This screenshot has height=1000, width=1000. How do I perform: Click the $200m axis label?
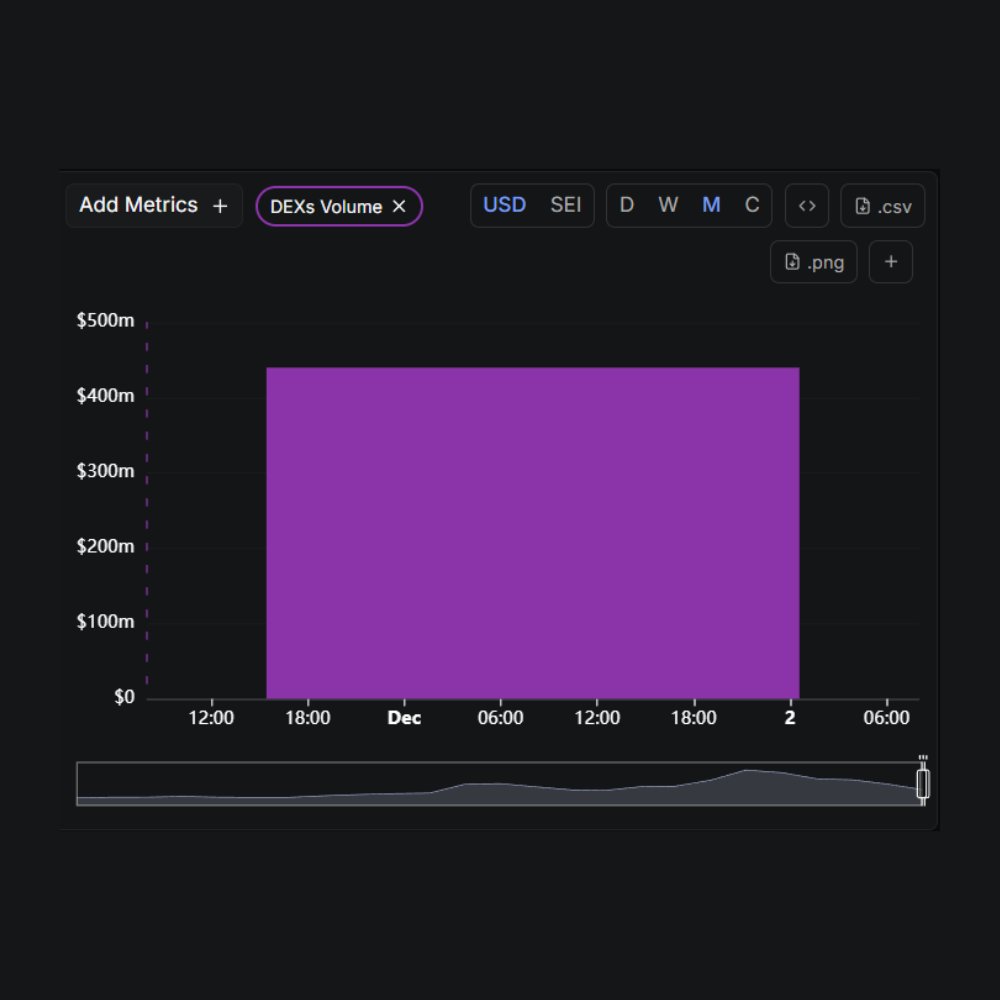tap(105, 546)
